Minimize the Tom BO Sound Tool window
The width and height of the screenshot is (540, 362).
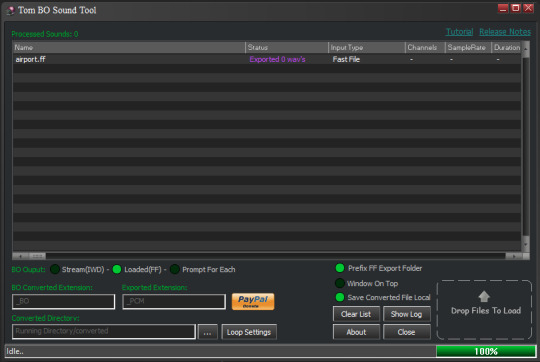pos(503,8)
